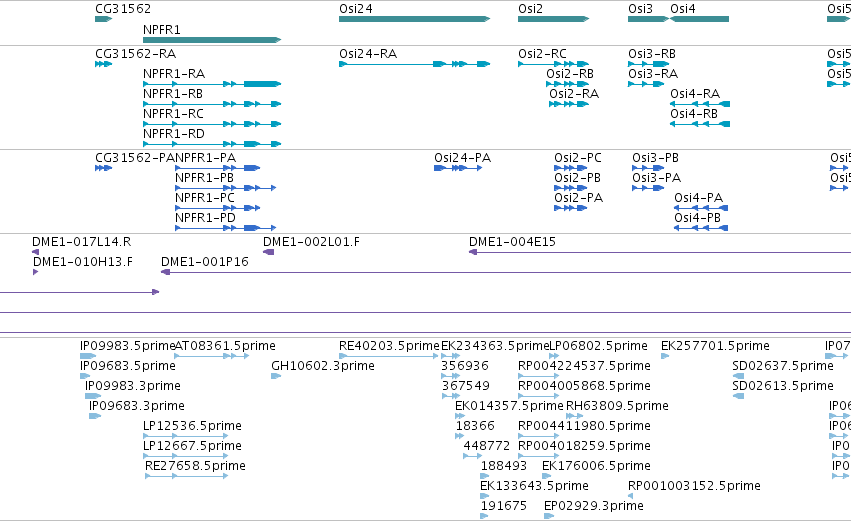The image size is (851, 521).
Task: Select the Osi2-RC transcript
Action: pos(553,64)
